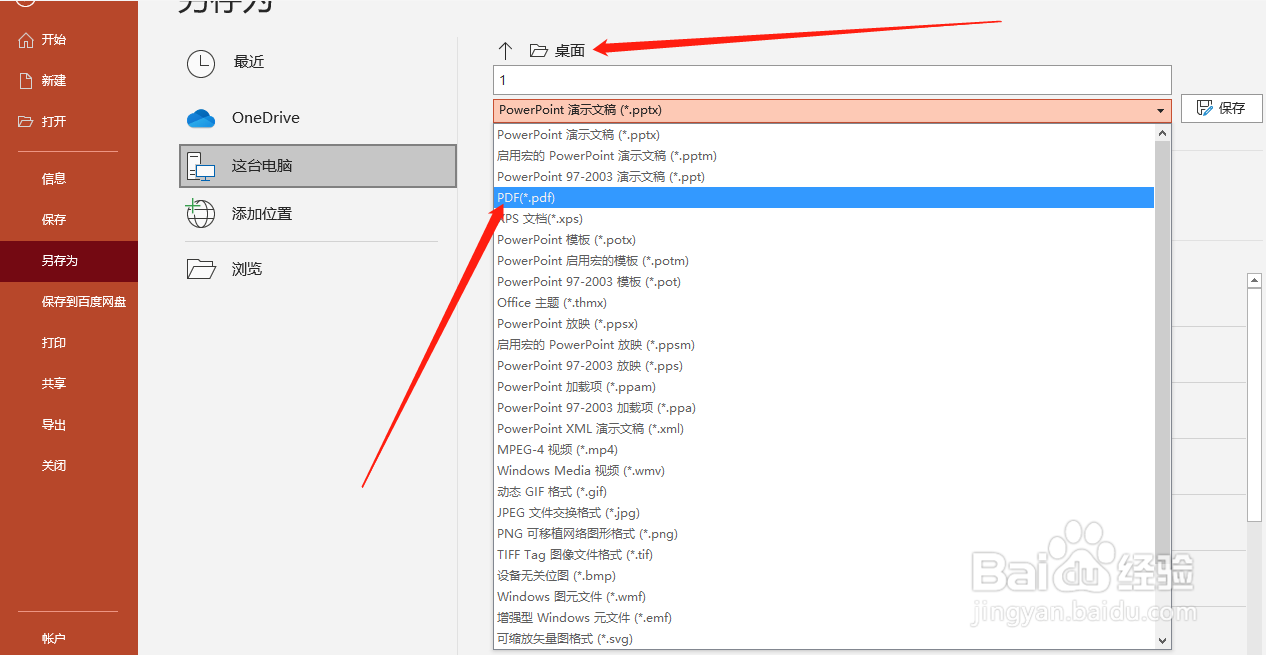
Task: Open the 共享 page
Action: 54,384
